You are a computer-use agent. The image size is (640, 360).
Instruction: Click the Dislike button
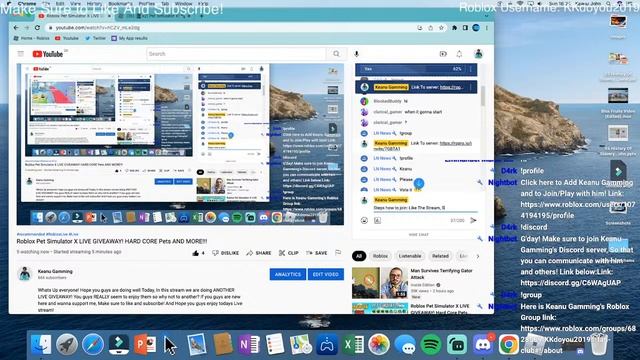coord(226,253)
